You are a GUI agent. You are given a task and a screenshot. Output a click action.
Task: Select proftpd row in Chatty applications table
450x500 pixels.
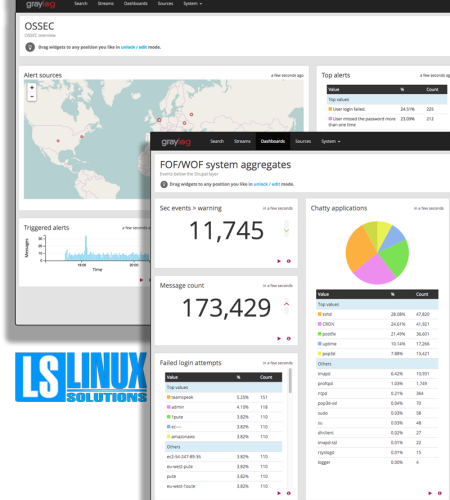click(x=377, y=383)
